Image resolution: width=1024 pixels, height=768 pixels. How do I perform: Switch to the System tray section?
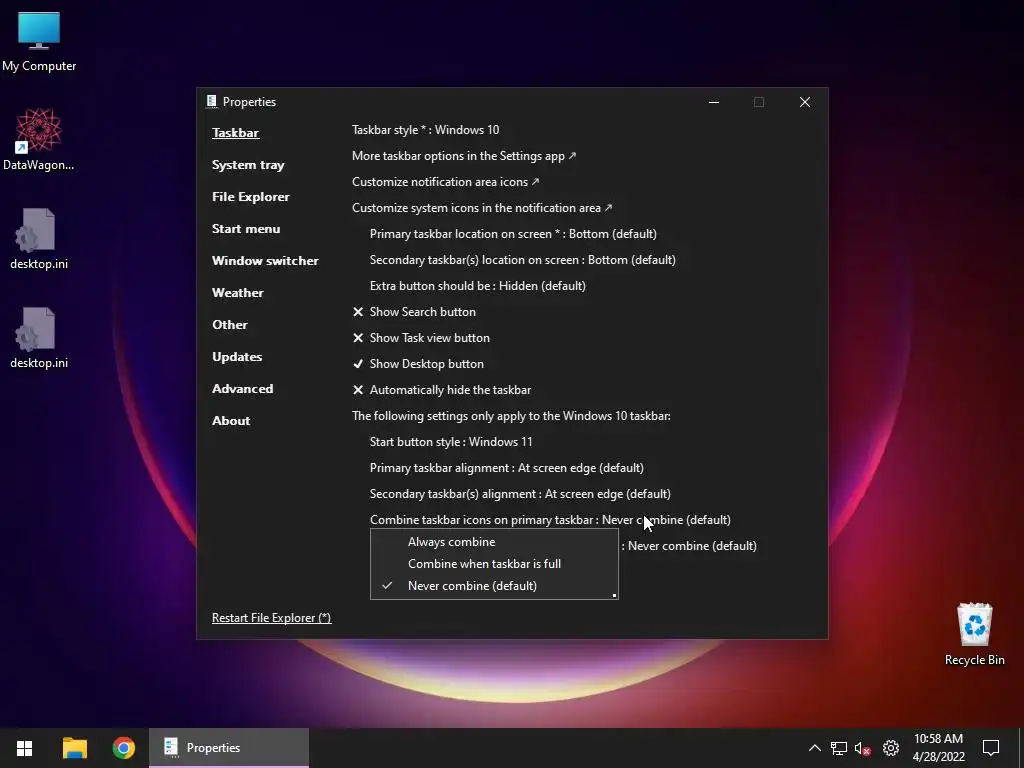[248, 165]
